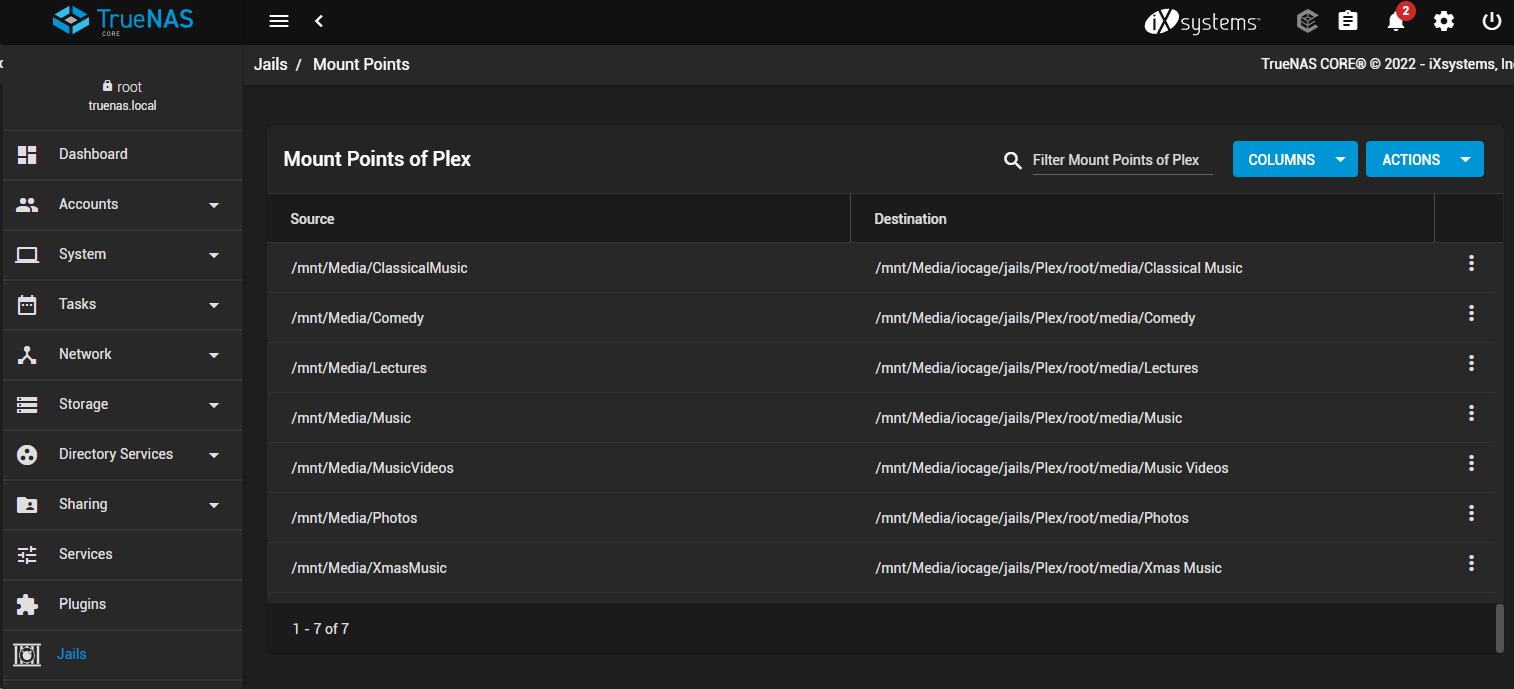This screenshot has width=1514, height=689.
Task: Open options menu for MusicVideos mount
Action: [1471, 463]
